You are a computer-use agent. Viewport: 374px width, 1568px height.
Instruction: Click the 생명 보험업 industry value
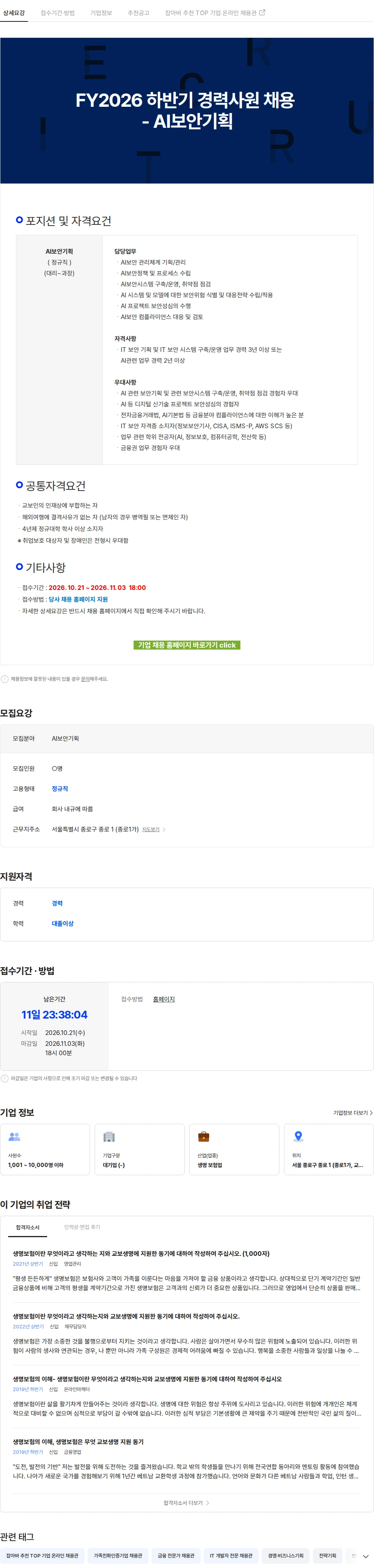pyautogui.click(x=210, y=1164)
